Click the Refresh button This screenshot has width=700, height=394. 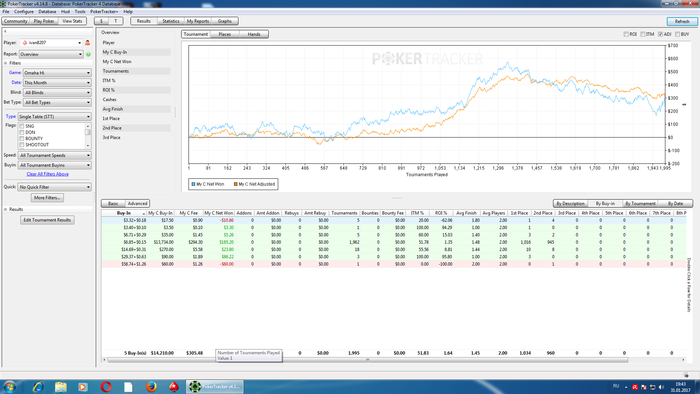click(682, 21)
